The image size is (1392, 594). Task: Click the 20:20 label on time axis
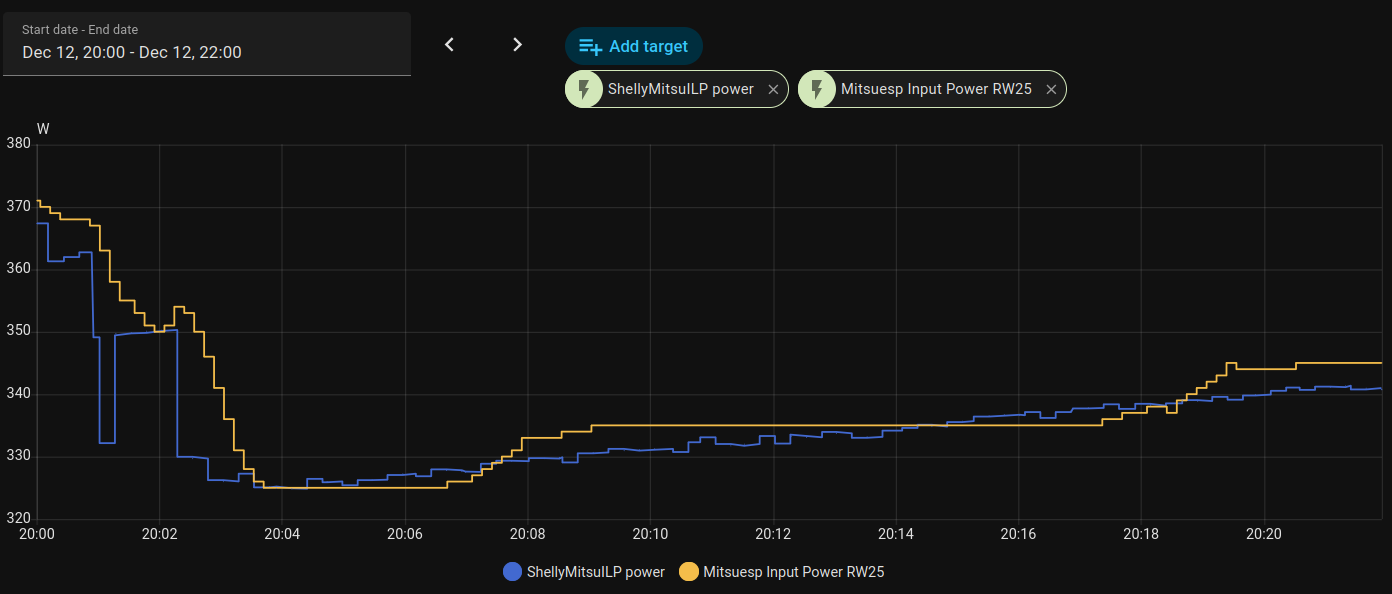tap(1264, 534)
